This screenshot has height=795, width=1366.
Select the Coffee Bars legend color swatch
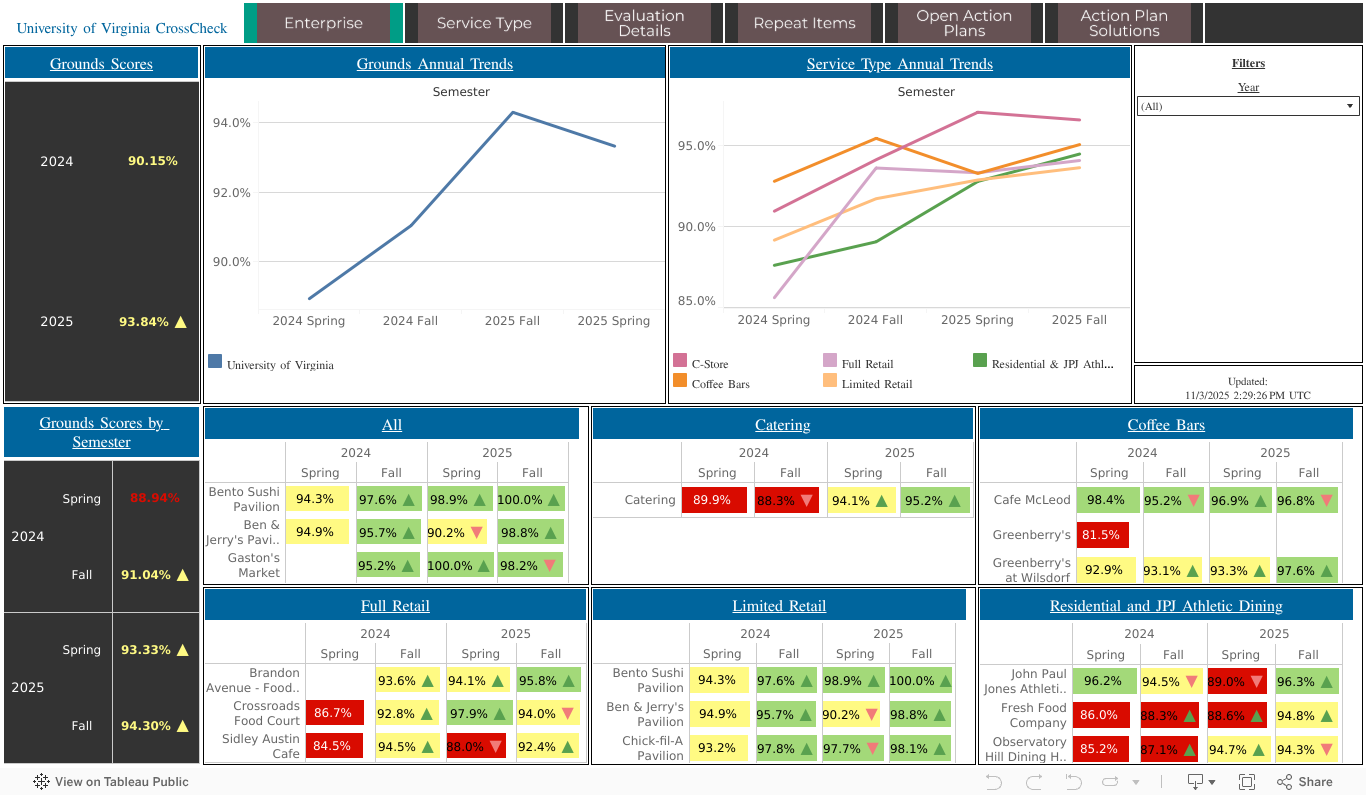coord(680,380)
